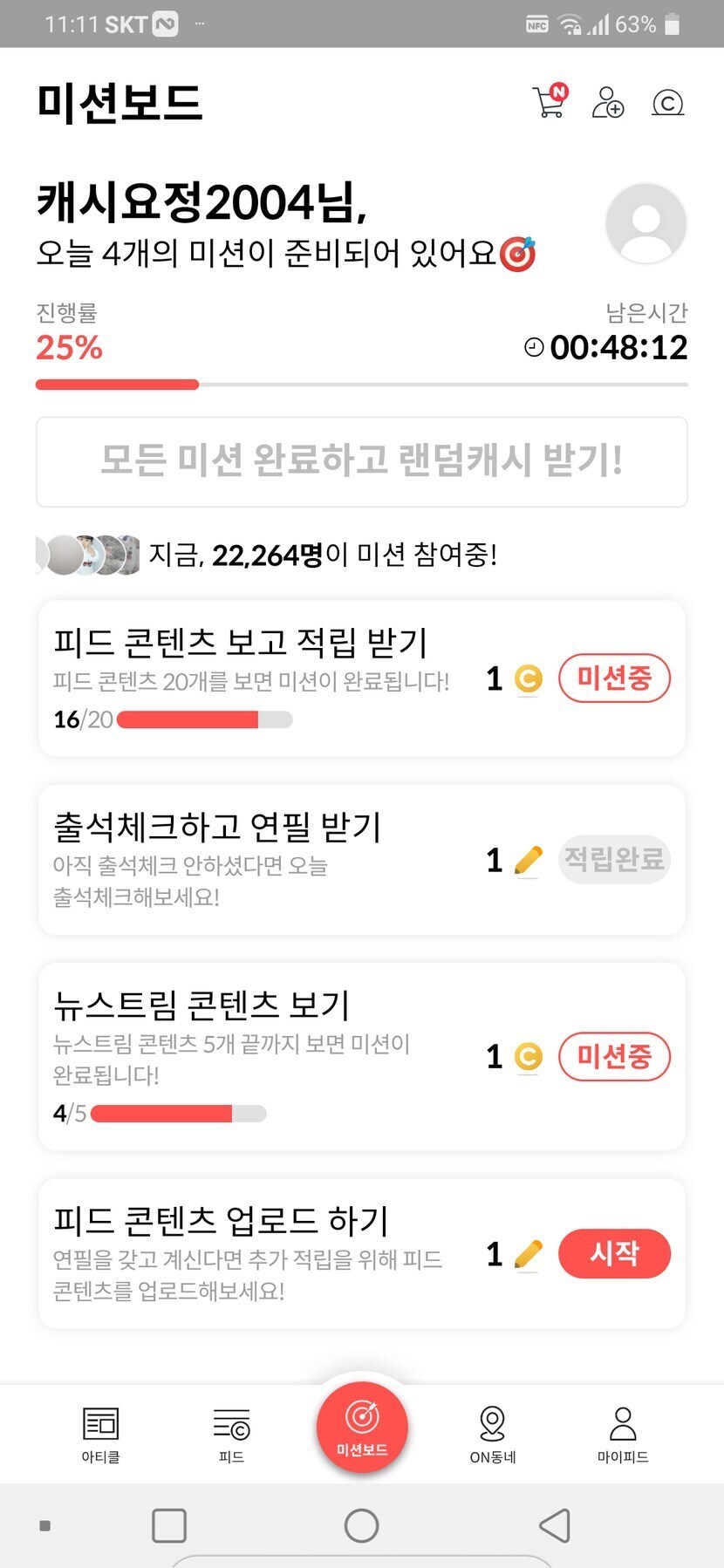Tap the participant avatars next to 22,264명
Screen dimensions: 724x1568
coord(89,554)
